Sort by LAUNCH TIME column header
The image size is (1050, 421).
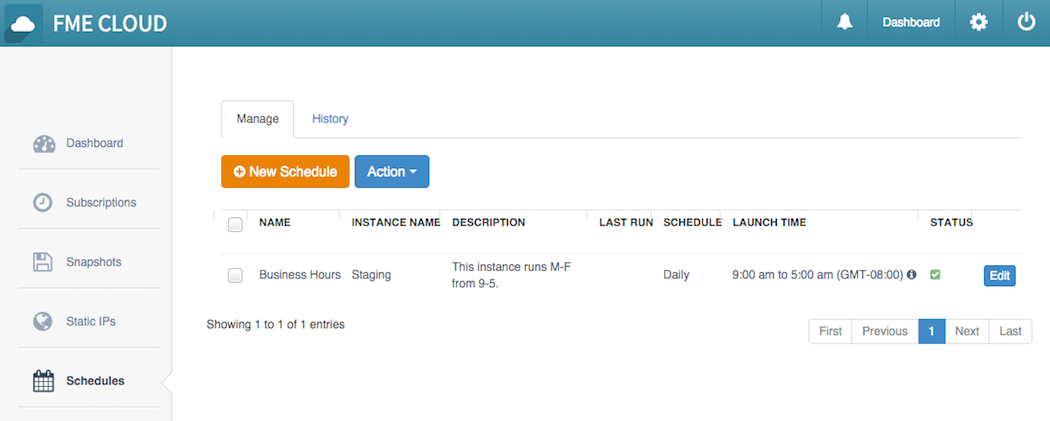pyautogui.click(x=769, y=222)
